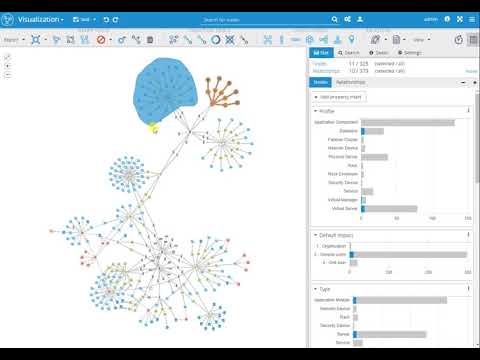Click the Server bar in the Type chart
480x360 pixels.
[x=389, y=334]
